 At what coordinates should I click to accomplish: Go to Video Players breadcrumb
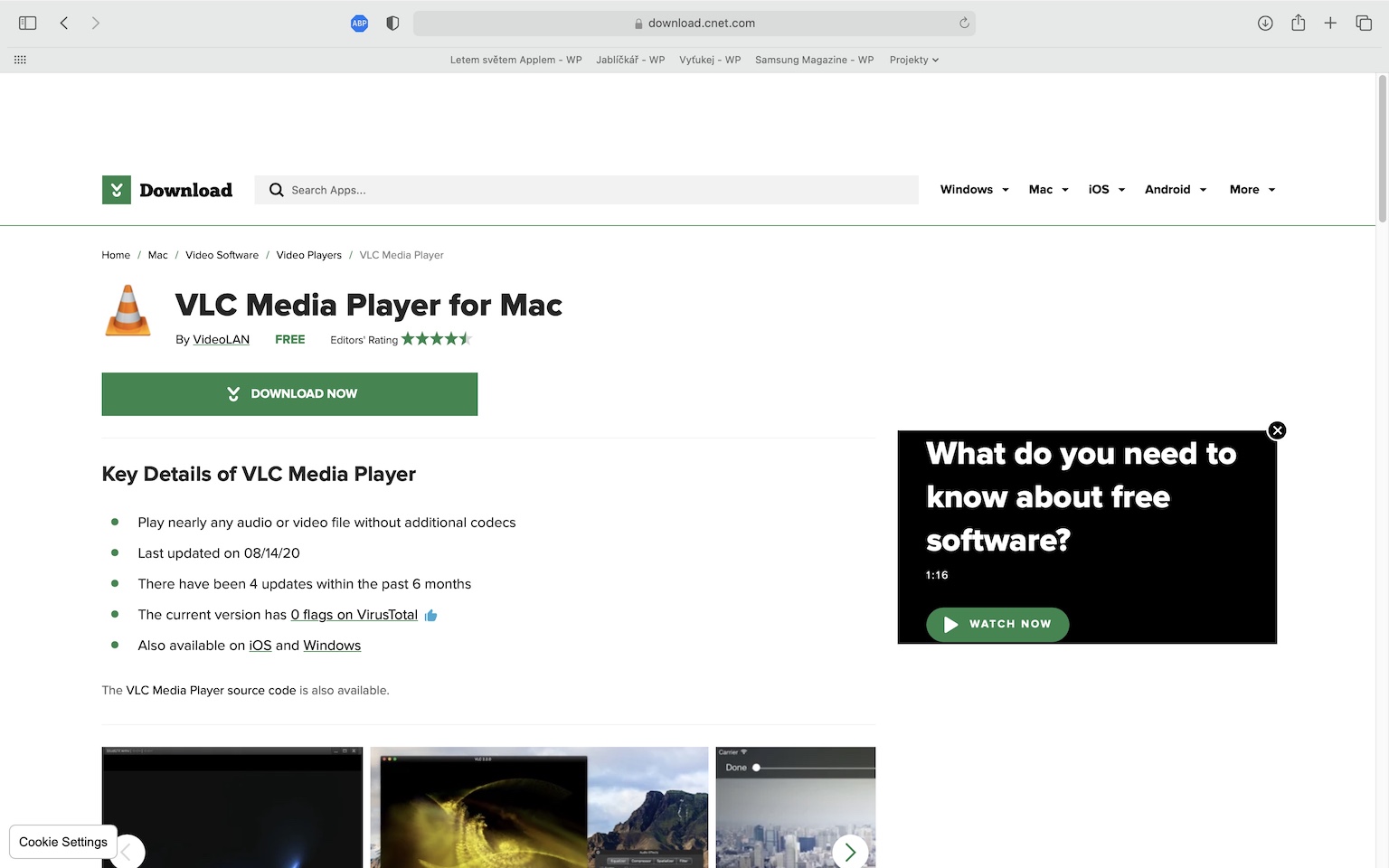308,255
